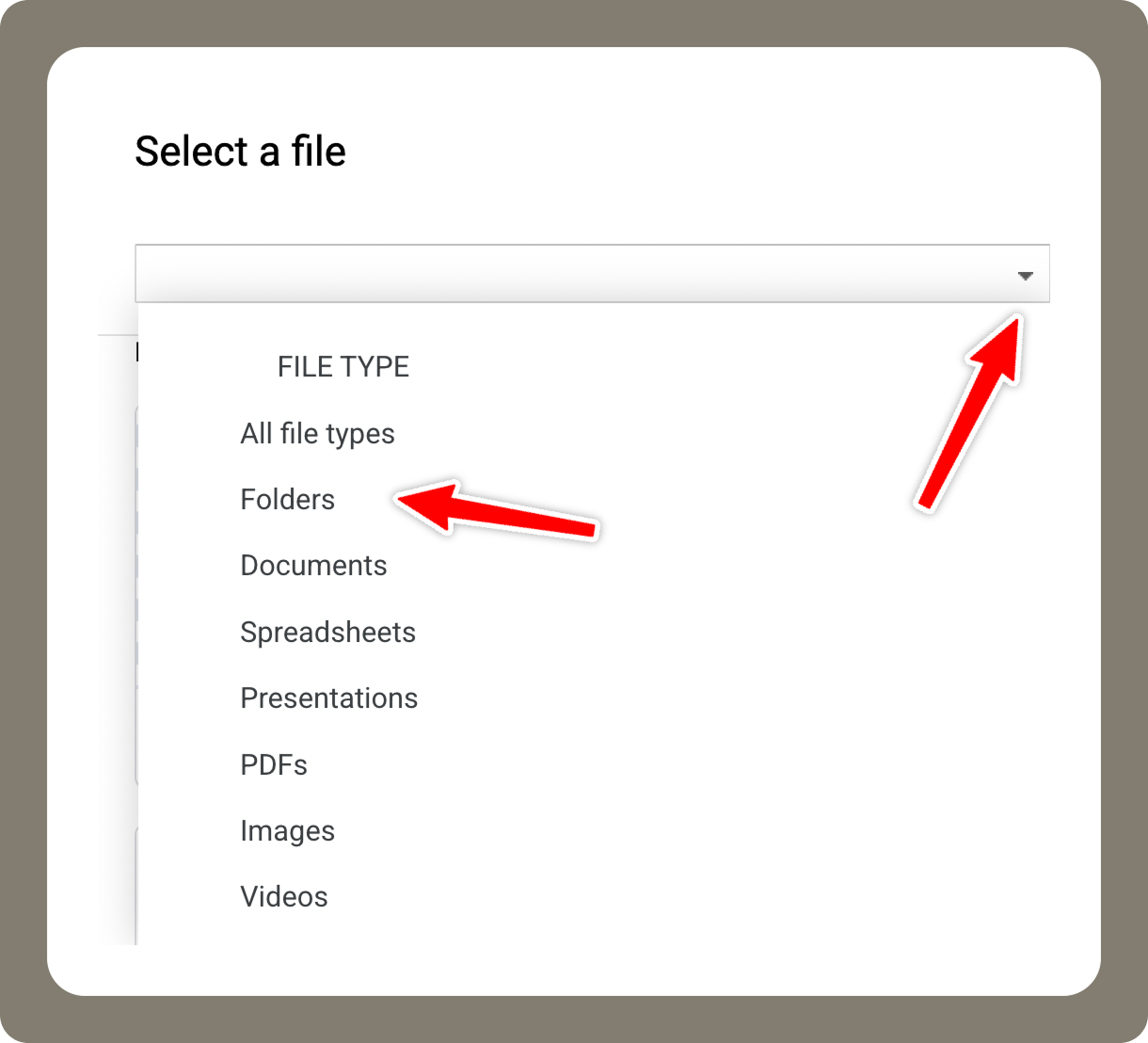
Task: Click inside the empty search input field
Action: (470, 274)
